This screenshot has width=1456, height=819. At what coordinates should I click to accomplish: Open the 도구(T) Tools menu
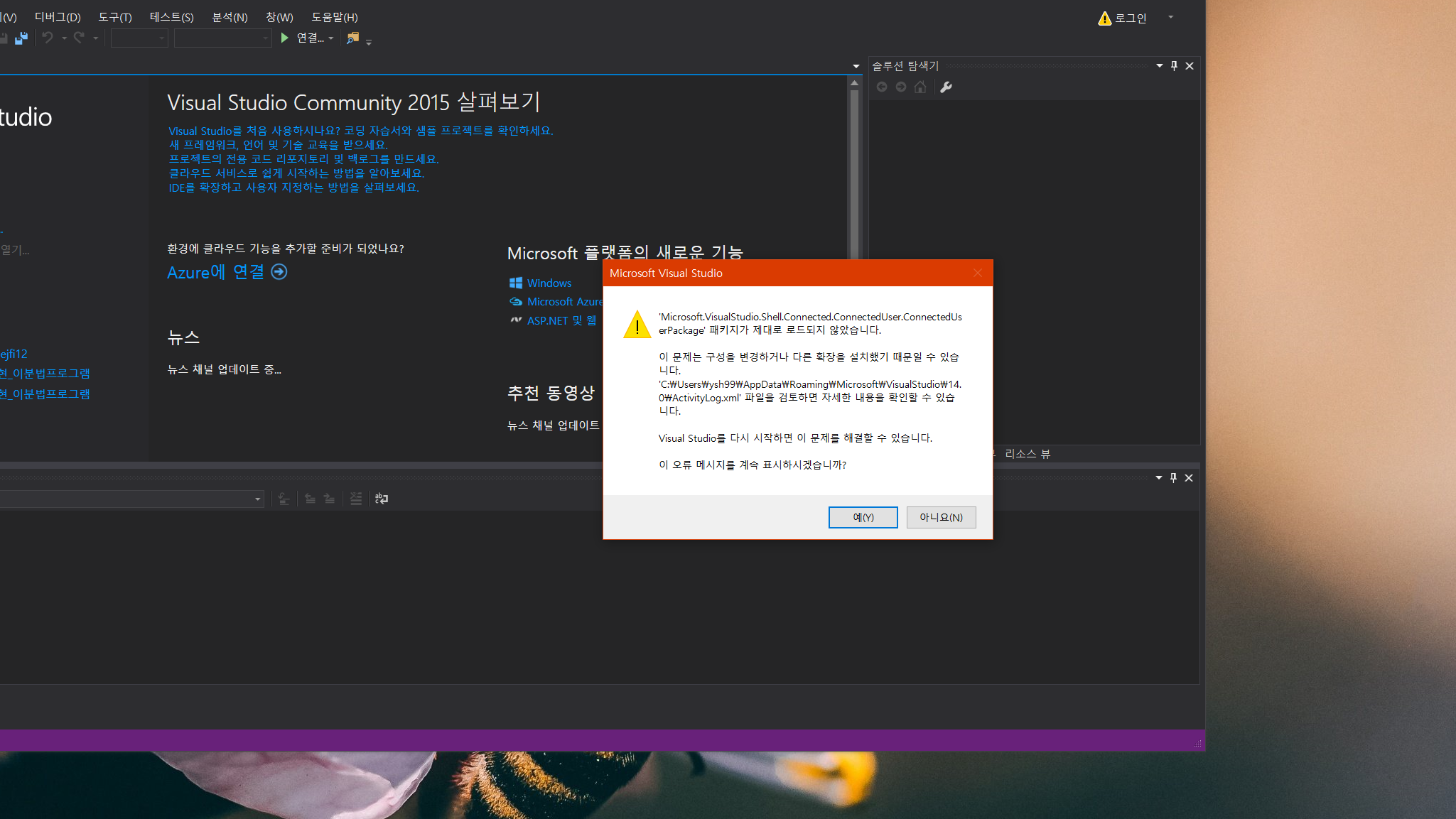click(114, 17)
